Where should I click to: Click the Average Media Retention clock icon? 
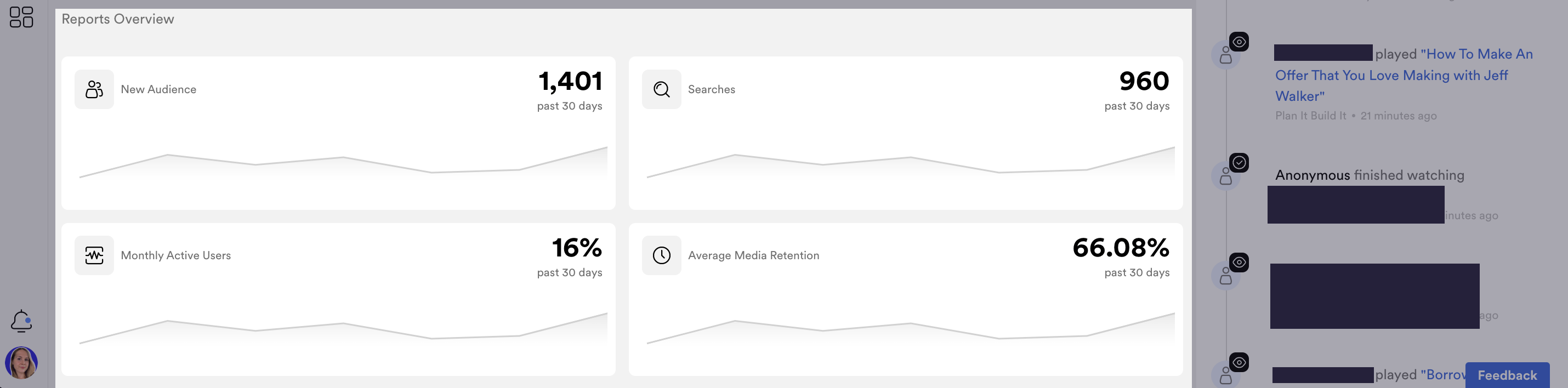662,255
